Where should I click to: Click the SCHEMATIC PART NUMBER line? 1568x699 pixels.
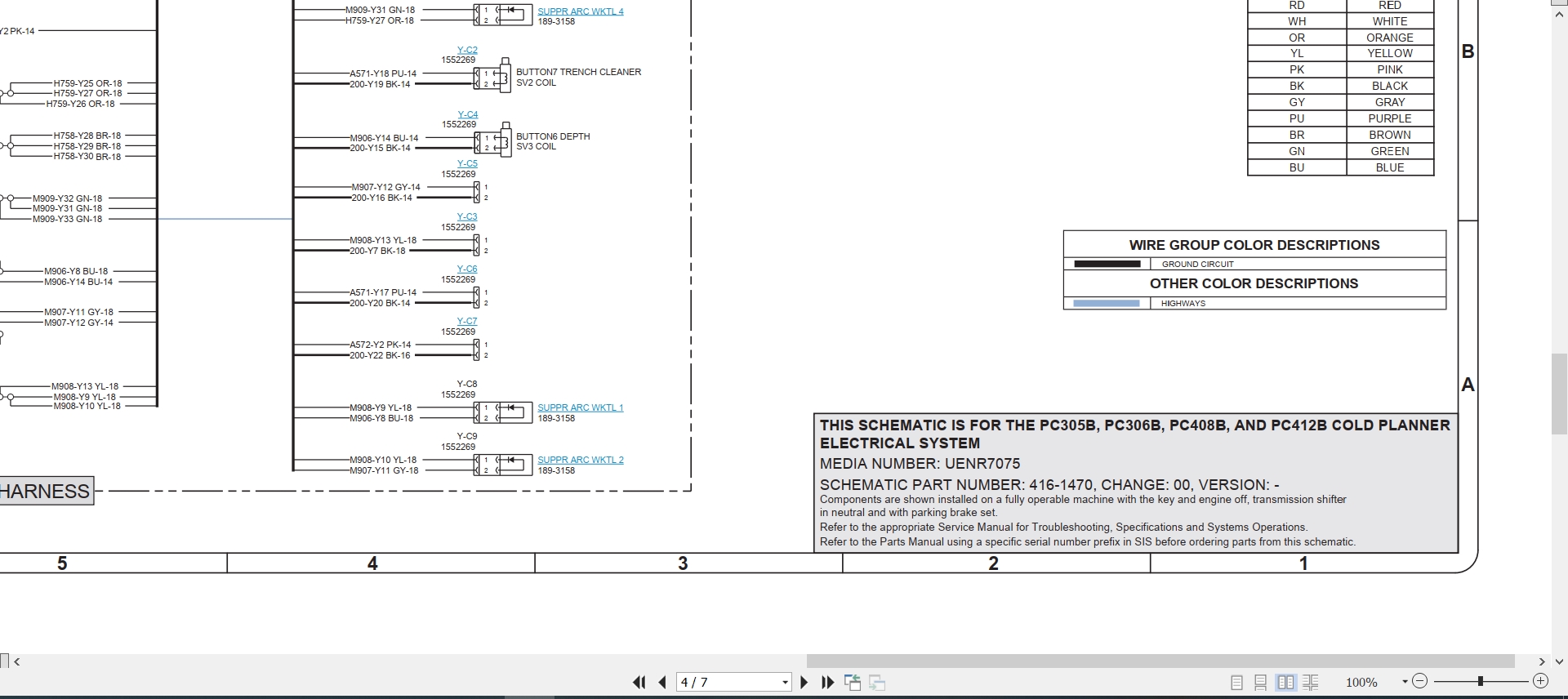(x=1049, y=484)
